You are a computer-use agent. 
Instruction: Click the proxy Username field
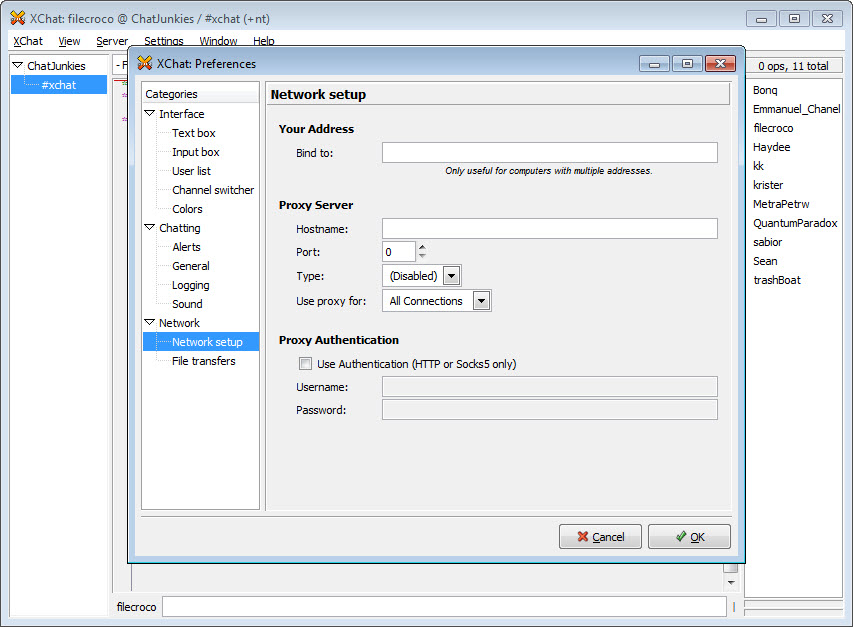549,387
